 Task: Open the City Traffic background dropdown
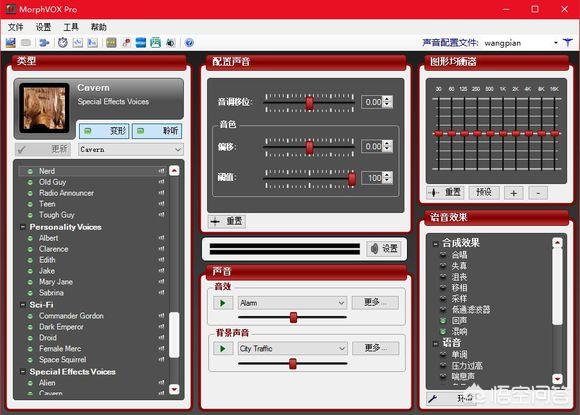(341, 348)
